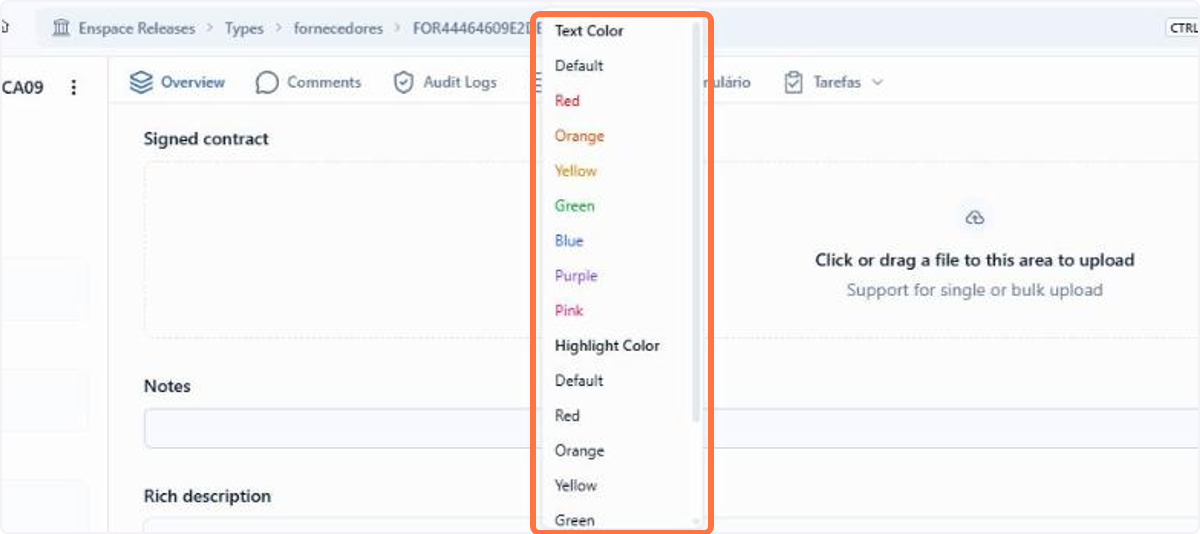Click the Tarefas clipboard icon
Image resolution: width=1200 pixels, height=534 pixels.
pos(793,82)
